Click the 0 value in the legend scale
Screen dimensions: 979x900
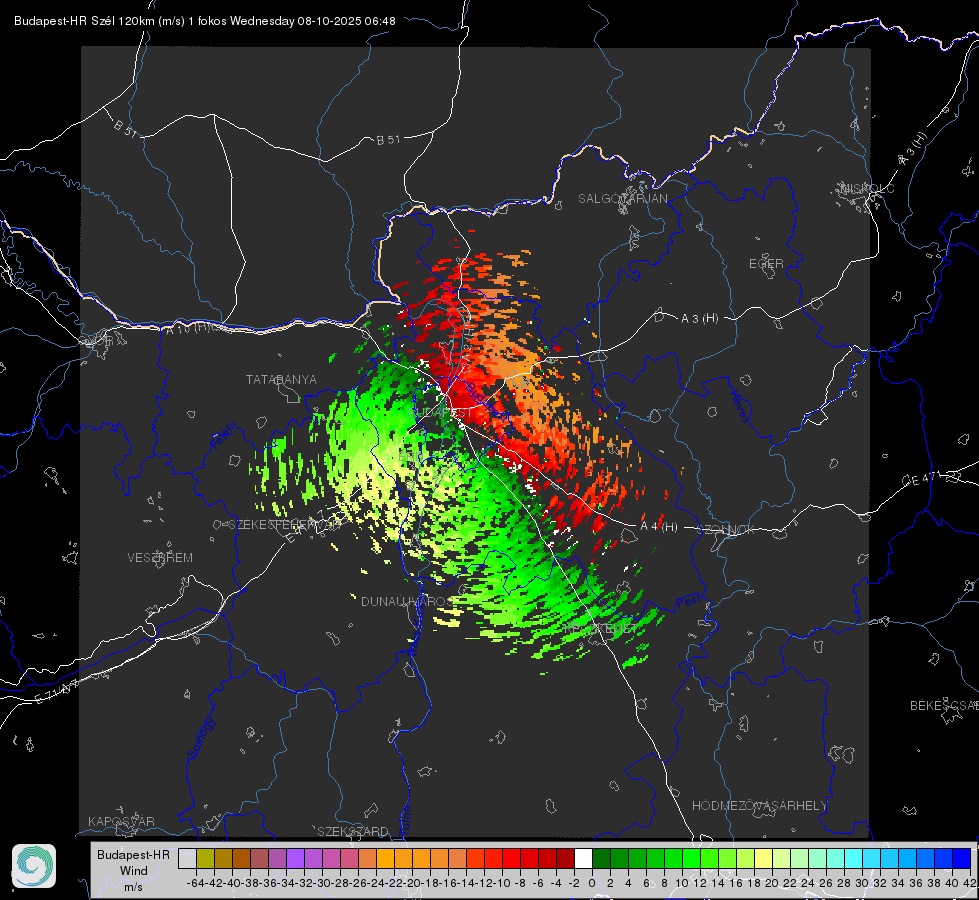[x=592, y=883]
